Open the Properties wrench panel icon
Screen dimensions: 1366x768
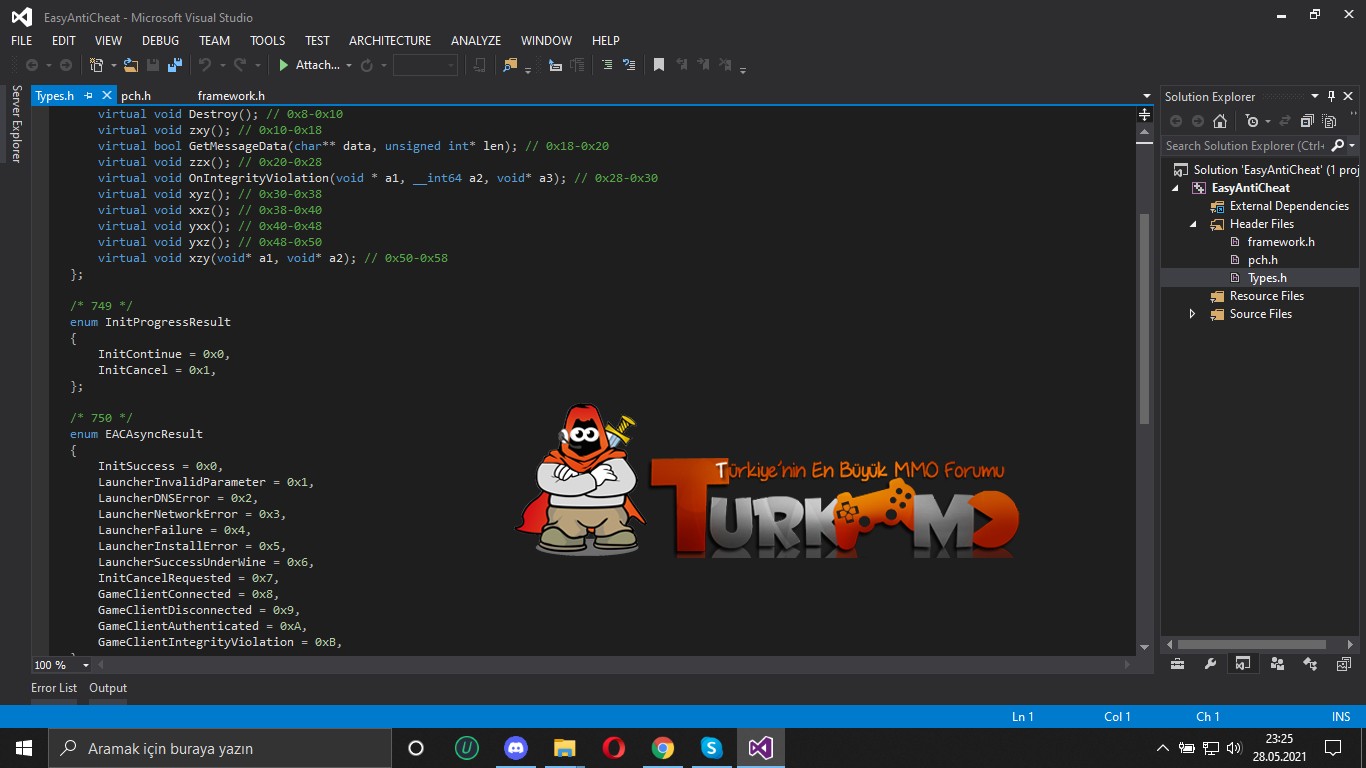pos(1210,664)
